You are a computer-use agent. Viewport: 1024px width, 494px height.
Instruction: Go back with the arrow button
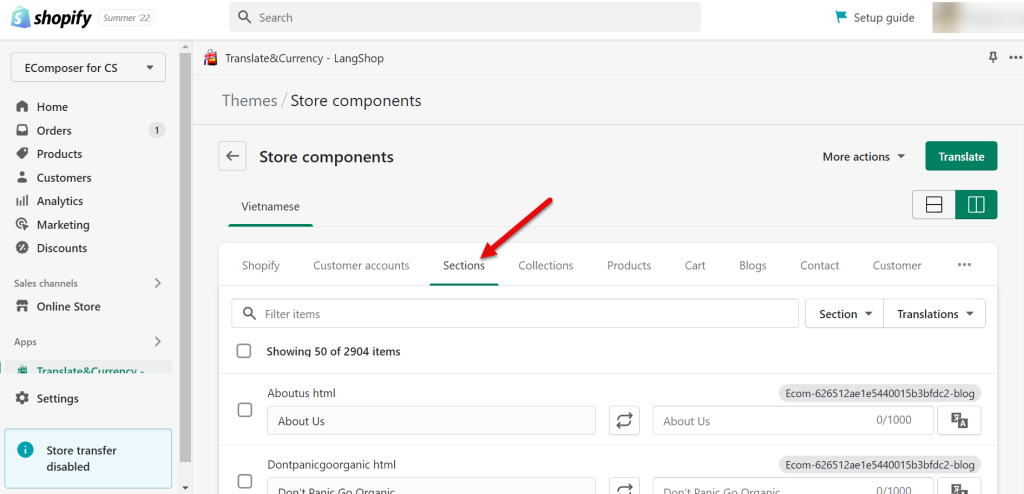(x=232, y=156)
